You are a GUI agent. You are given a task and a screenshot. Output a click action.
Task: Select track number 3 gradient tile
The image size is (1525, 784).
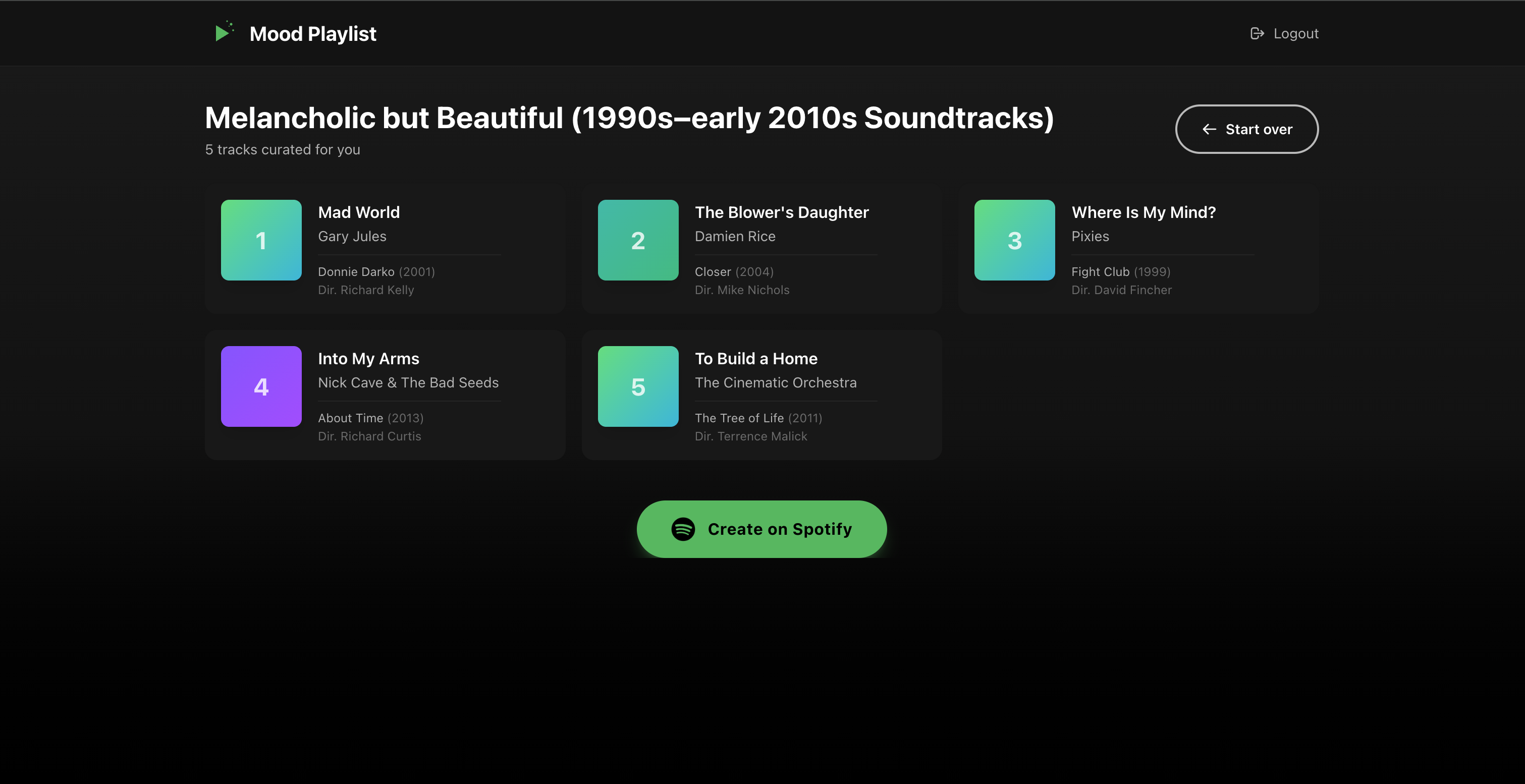pyautogui.click(x=1014, y=240)
